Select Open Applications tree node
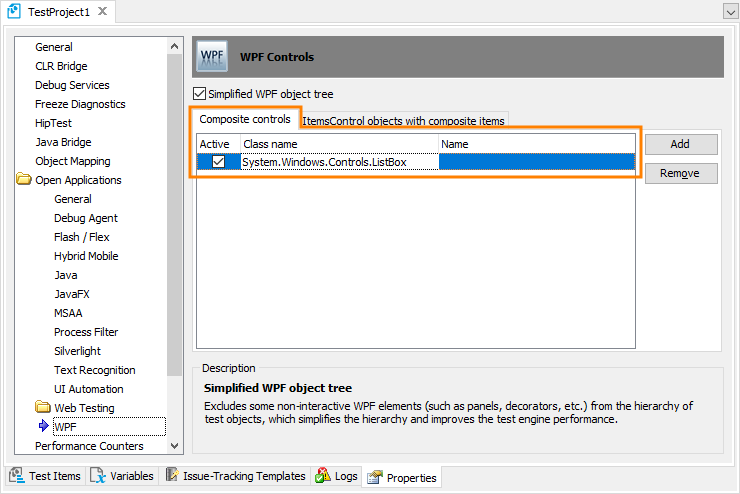This screenshot has height=494, width=740. click(x=78, y=180)
